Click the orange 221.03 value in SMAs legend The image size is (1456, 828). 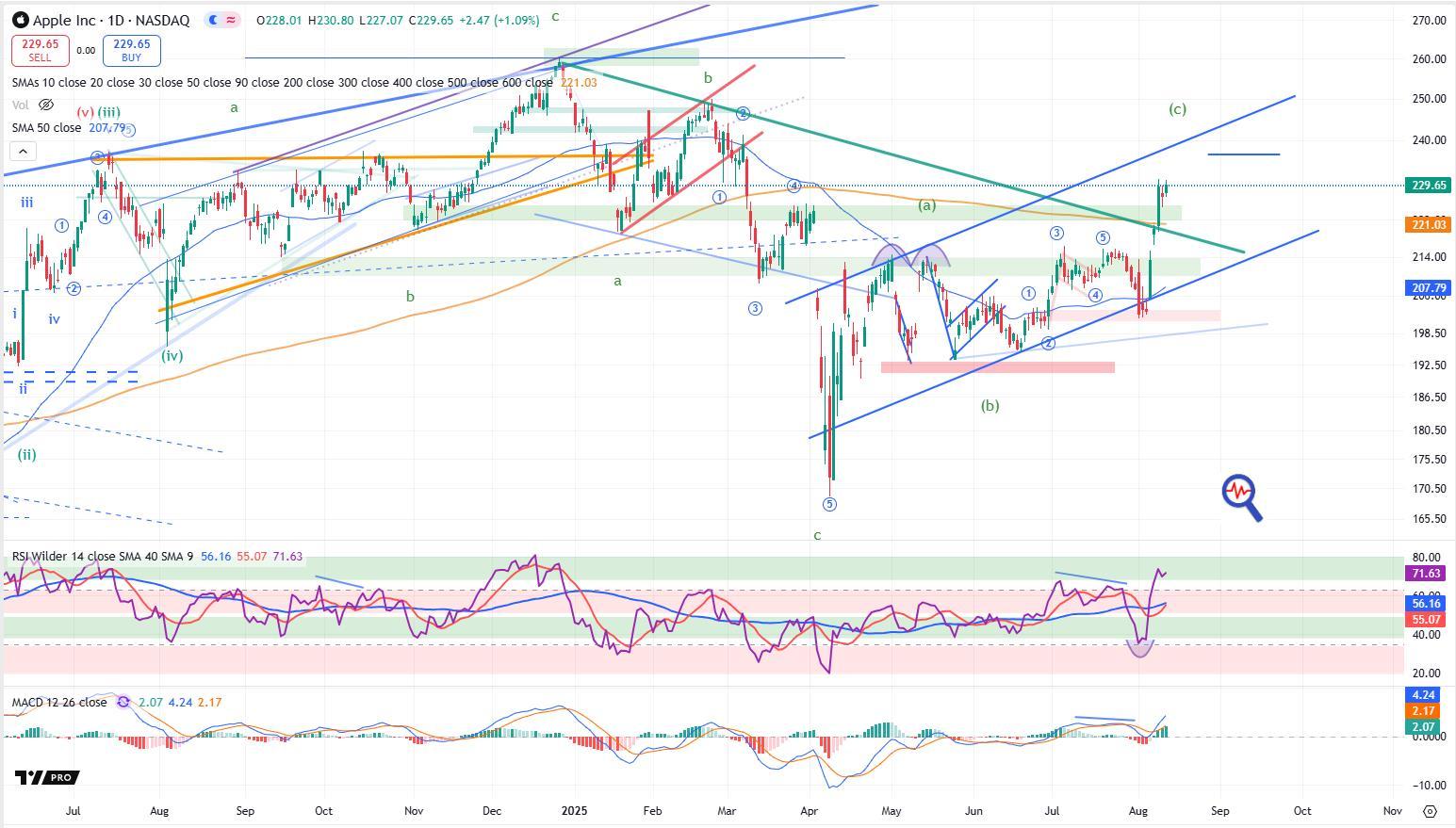coord(579,82)
